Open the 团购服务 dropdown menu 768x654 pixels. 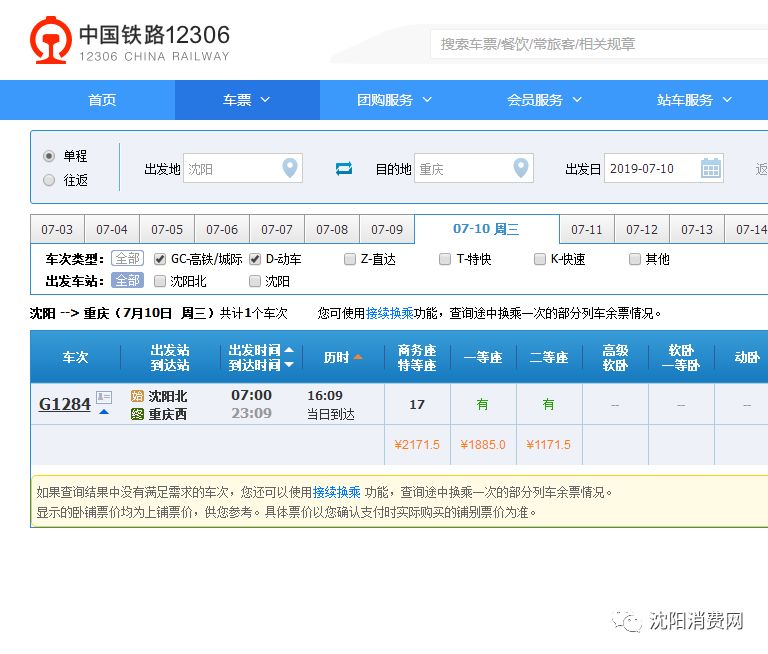point(394,100)
